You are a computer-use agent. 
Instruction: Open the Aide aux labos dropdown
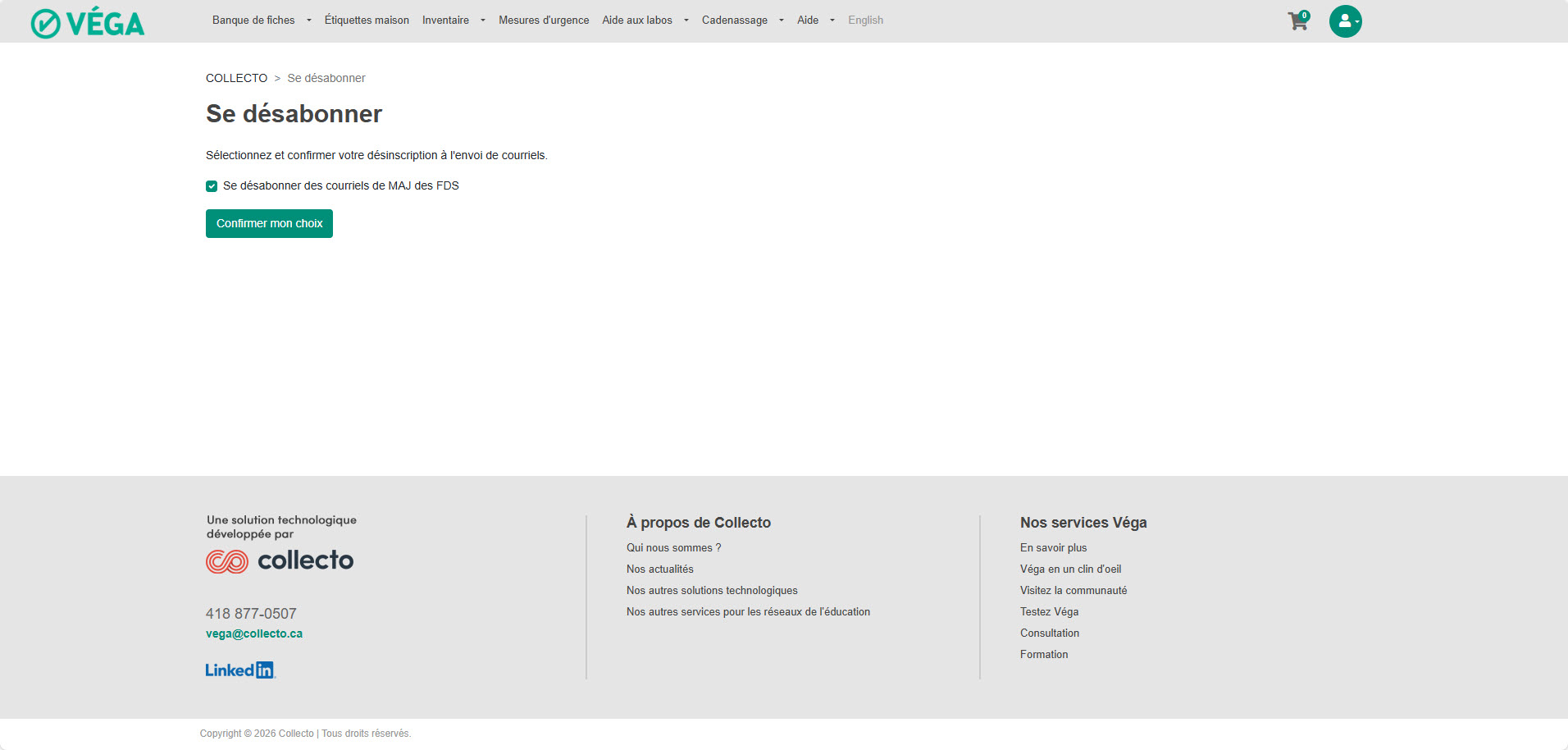point(645,21)
